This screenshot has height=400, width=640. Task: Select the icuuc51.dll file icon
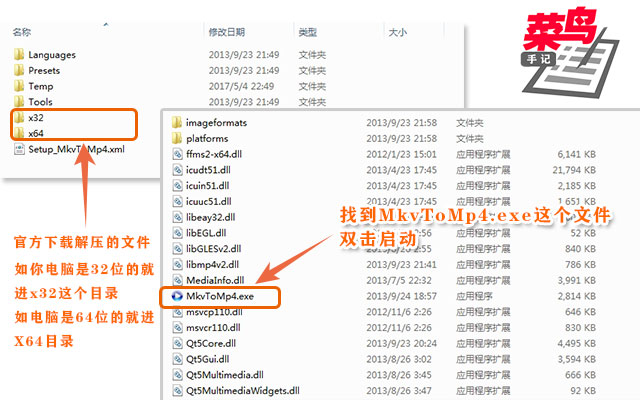pos(177,202)
